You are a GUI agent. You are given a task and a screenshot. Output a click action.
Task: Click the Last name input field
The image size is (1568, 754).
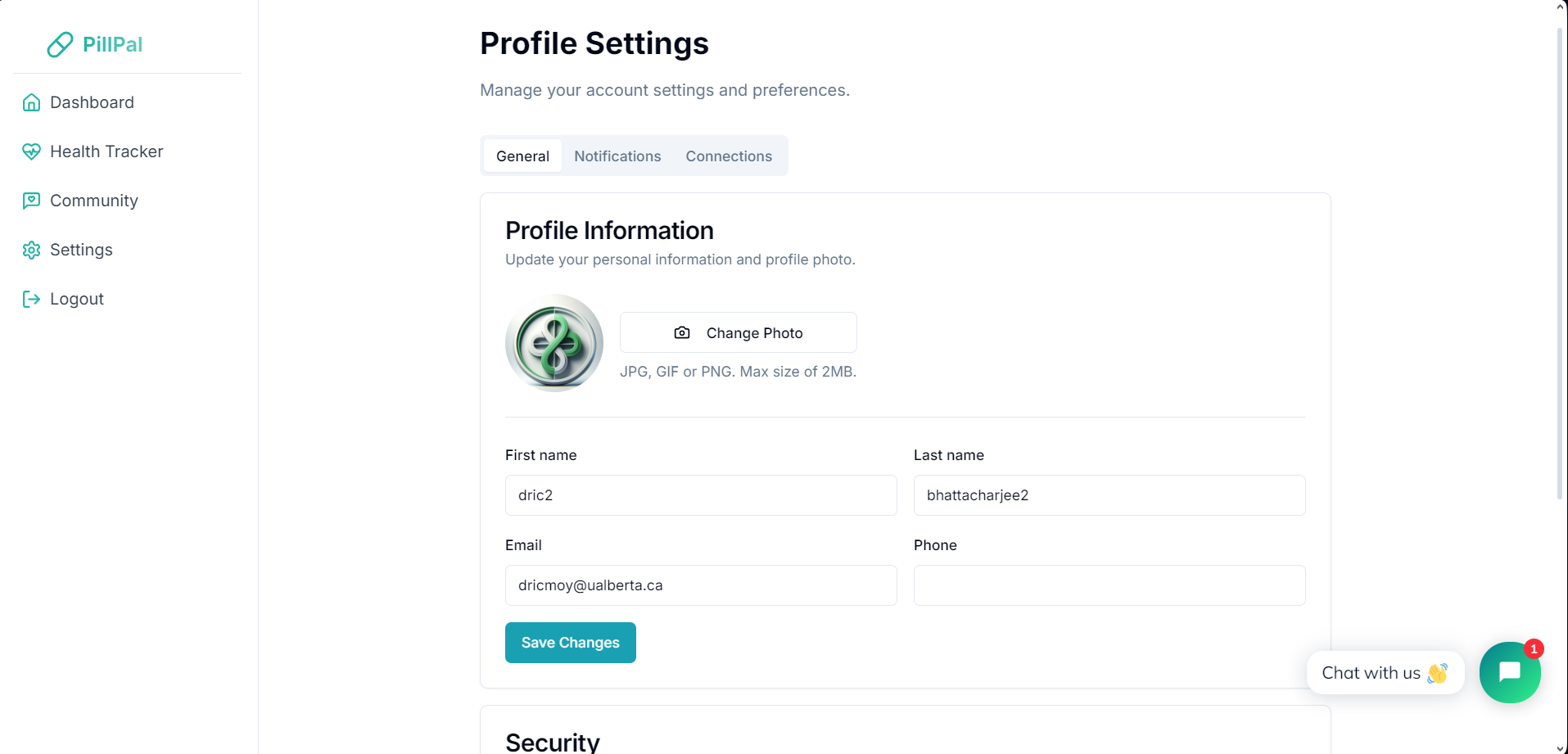[1109, 495]
